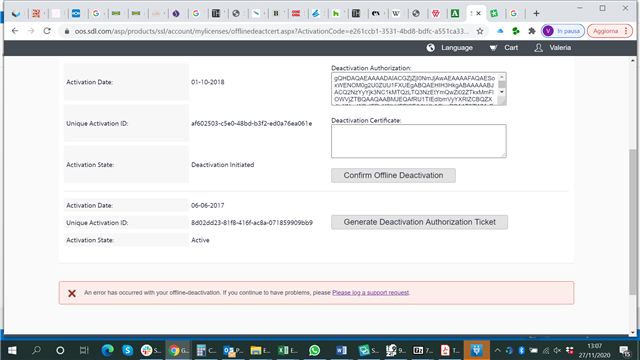Open the notification center icon
The height and width of the screenshot is (360, 640).
point(624,351)
